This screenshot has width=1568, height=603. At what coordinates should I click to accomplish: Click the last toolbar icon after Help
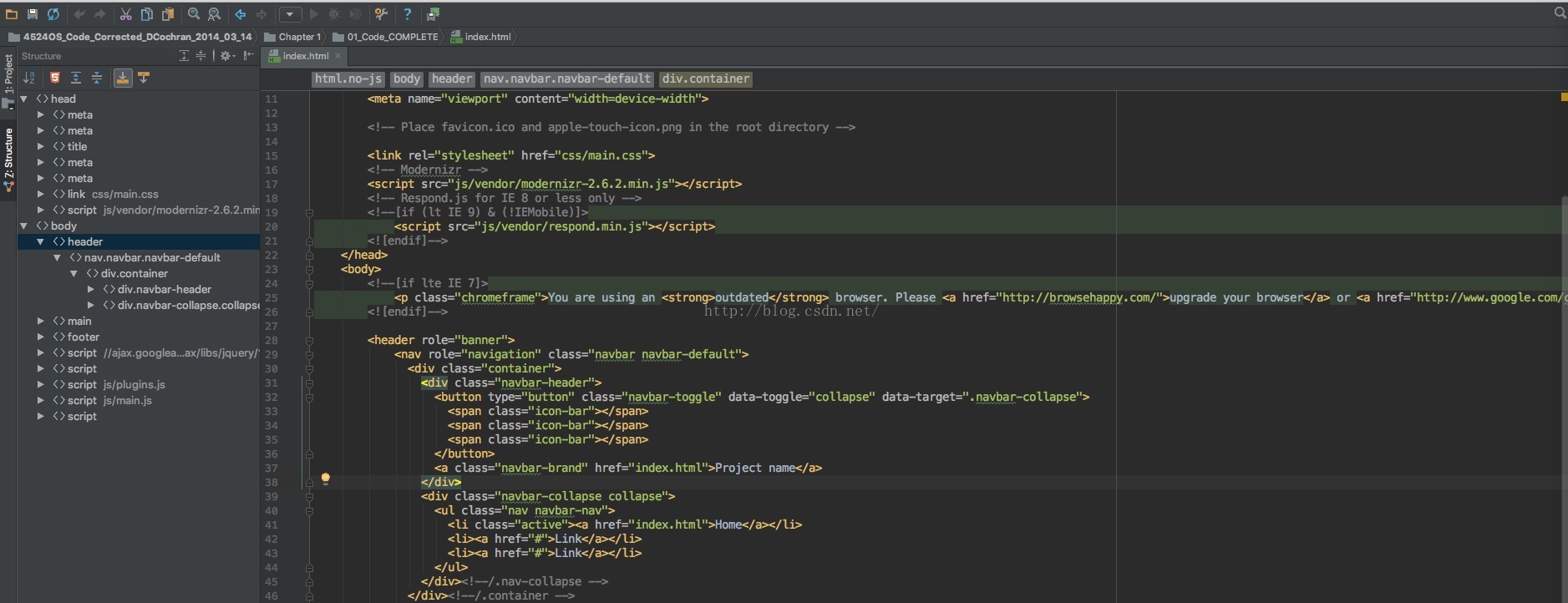(x=433, y=14)
